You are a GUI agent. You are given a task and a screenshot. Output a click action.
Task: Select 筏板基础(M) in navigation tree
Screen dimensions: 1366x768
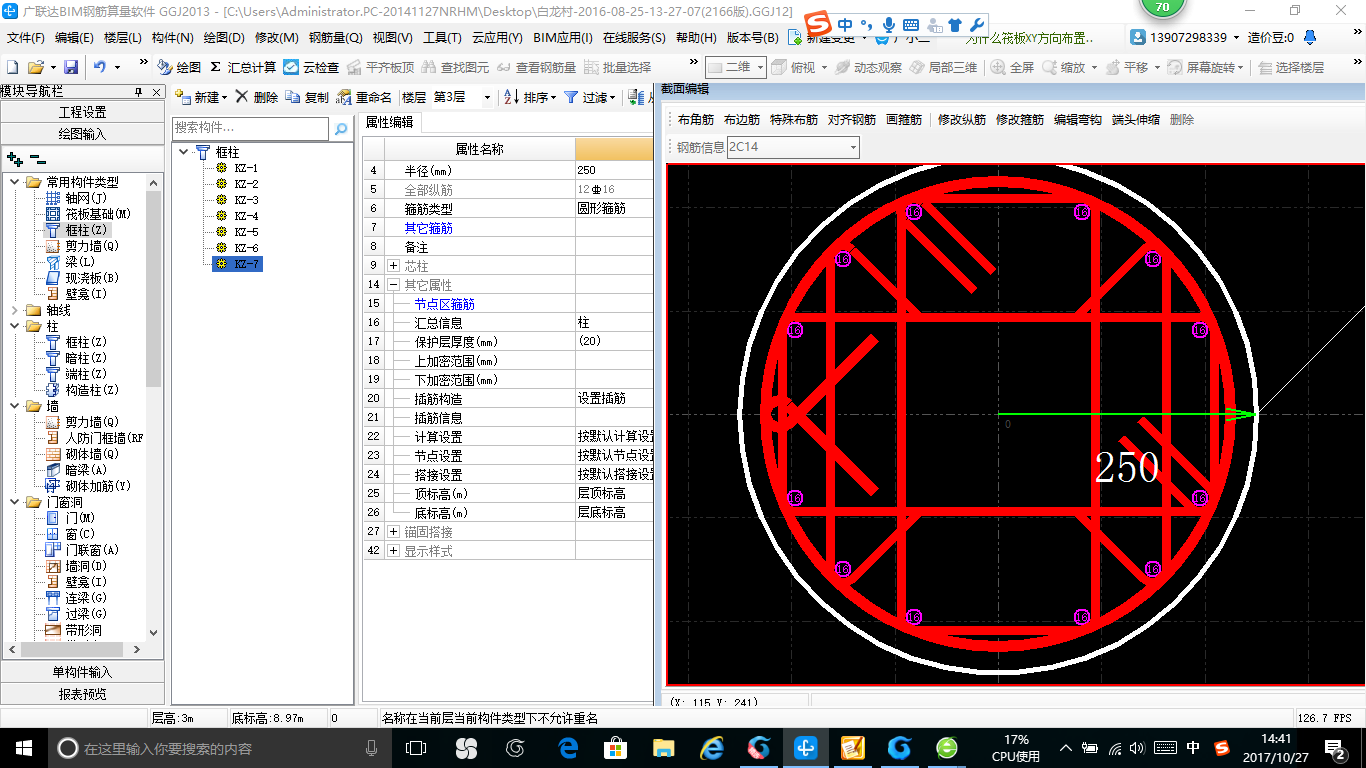(98, 214)
